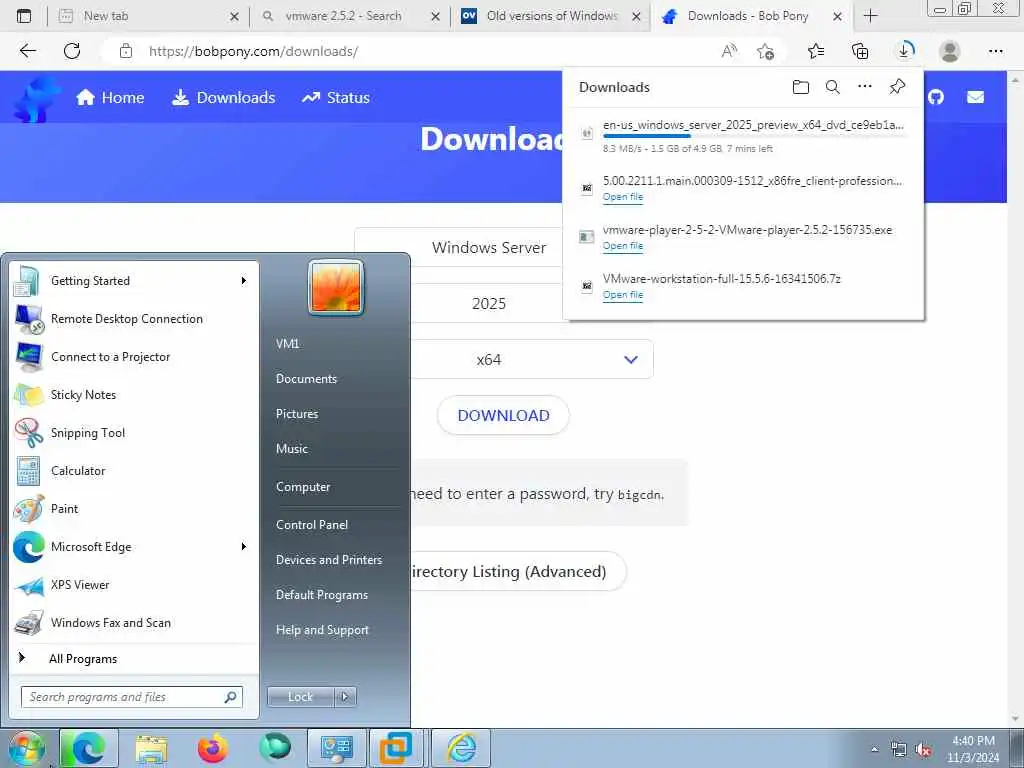Open the Windows Start orb
This screenshot has width=1024, height=768.
click(26, 748)
